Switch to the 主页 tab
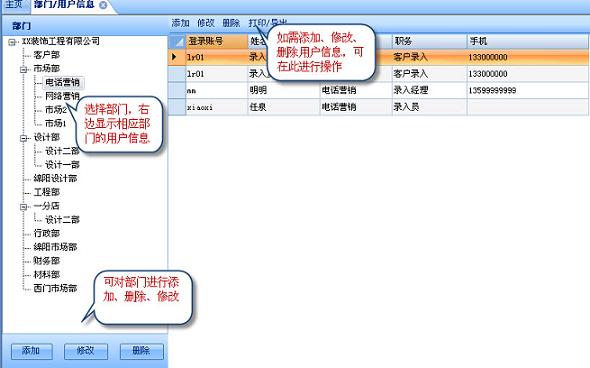This screenshot has width=590, height=368. (14, 5)
